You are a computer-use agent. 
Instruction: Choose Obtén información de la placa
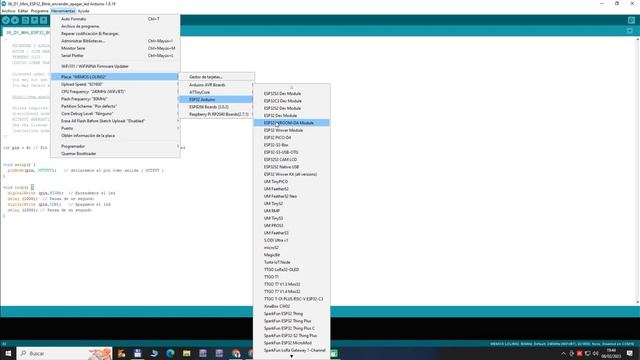tap(115, 136)
